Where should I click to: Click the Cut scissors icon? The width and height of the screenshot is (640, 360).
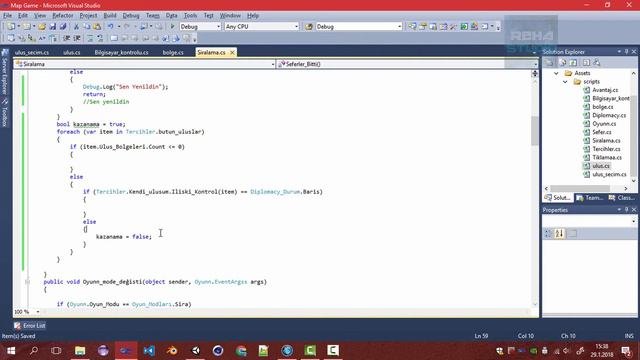pos(76,27)
